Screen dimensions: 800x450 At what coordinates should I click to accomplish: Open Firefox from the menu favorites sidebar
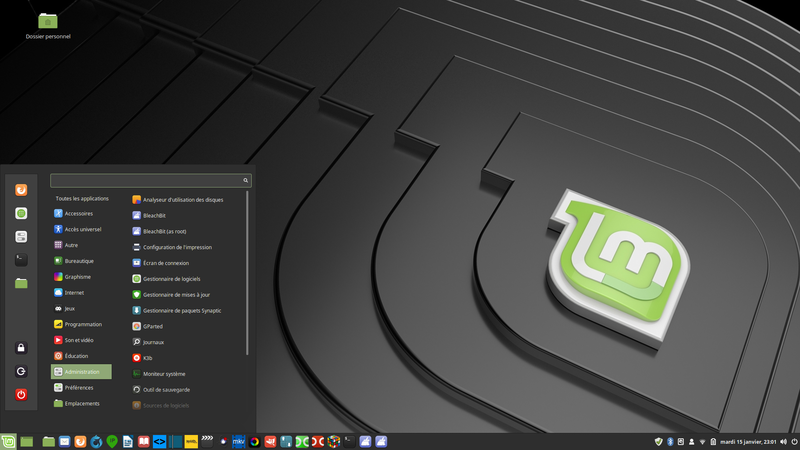[21, 190]
